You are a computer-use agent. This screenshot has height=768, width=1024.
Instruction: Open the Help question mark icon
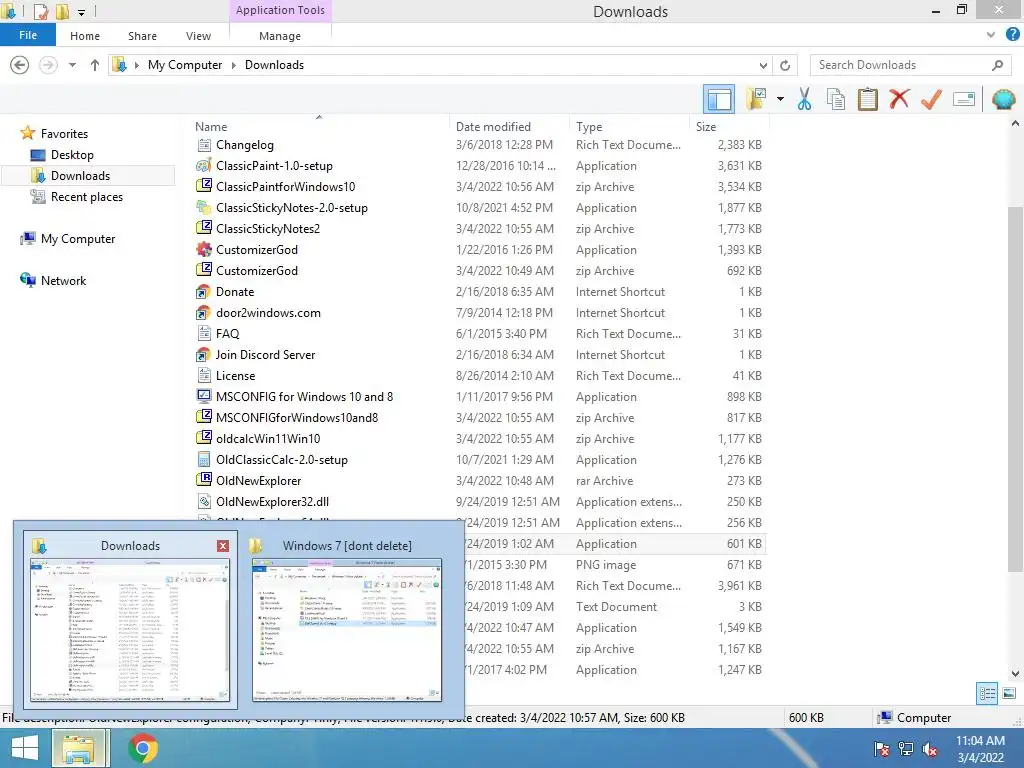point(1012,35)
